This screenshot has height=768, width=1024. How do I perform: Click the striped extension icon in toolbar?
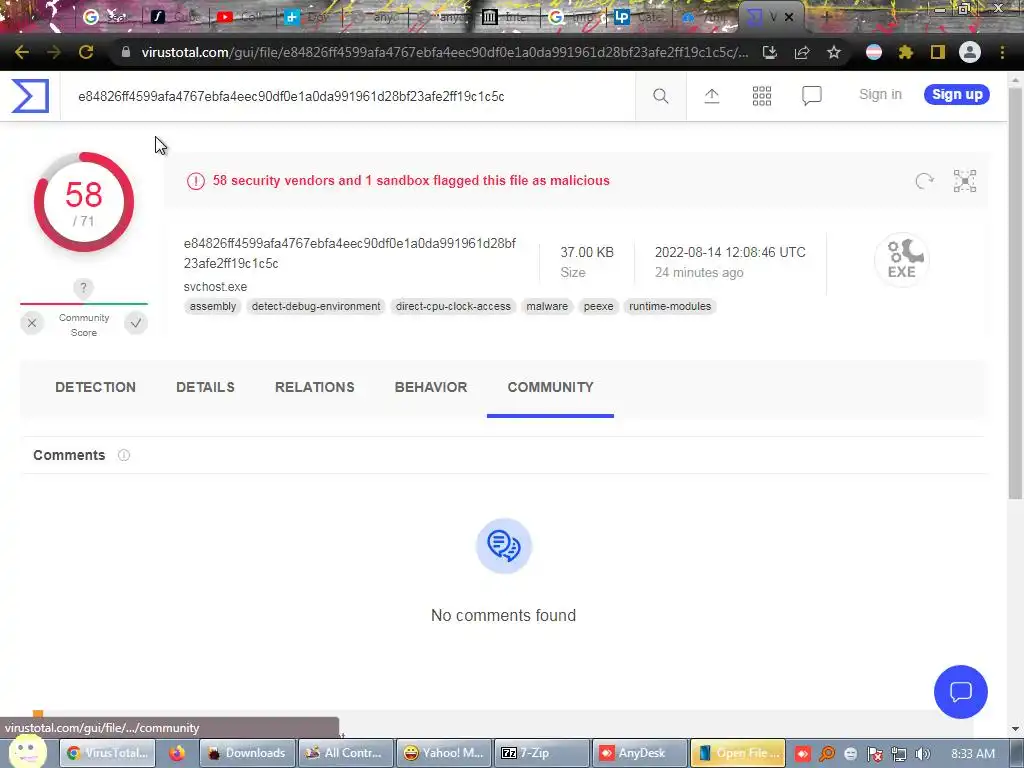pos(874,52)
